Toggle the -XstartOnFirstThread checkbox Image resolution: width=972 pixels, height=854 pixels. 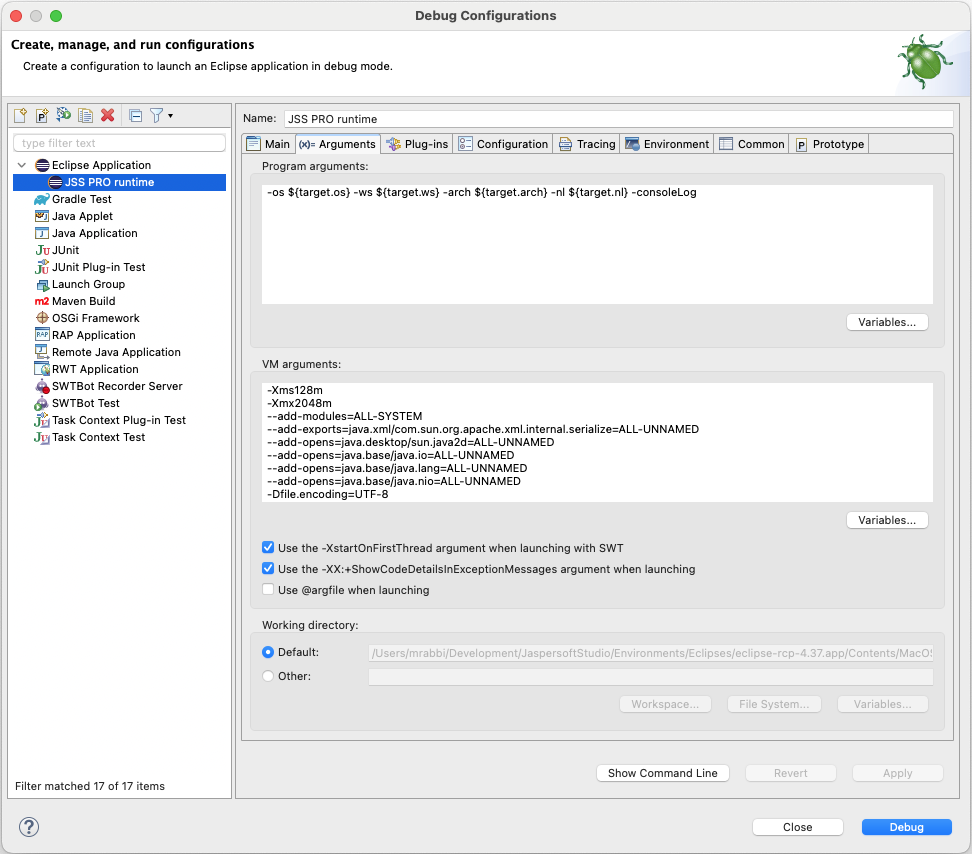coord(268,547)
